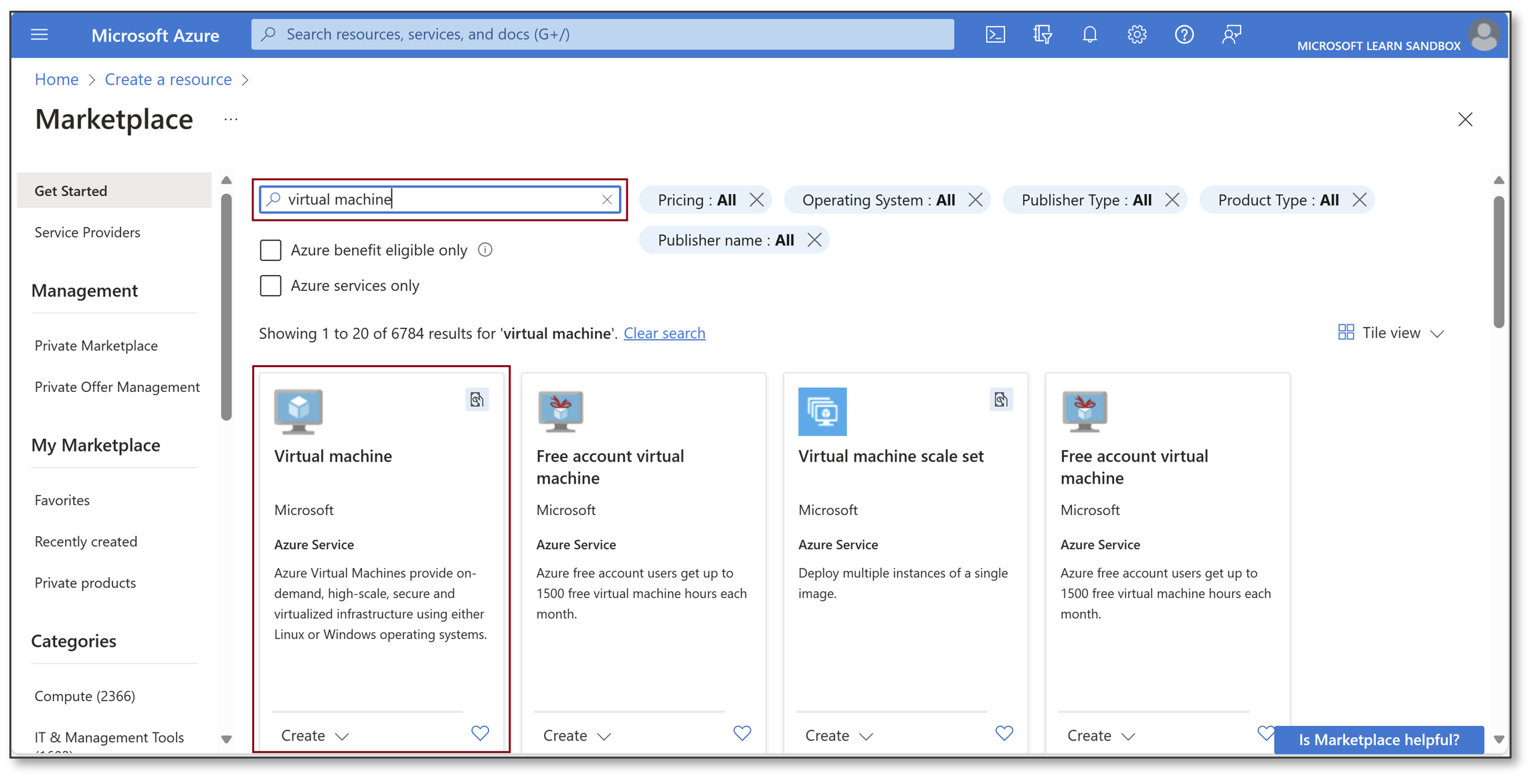Open Private Marketplace menu item
This screenshot has height=784, width=1539.
(96, 345)
